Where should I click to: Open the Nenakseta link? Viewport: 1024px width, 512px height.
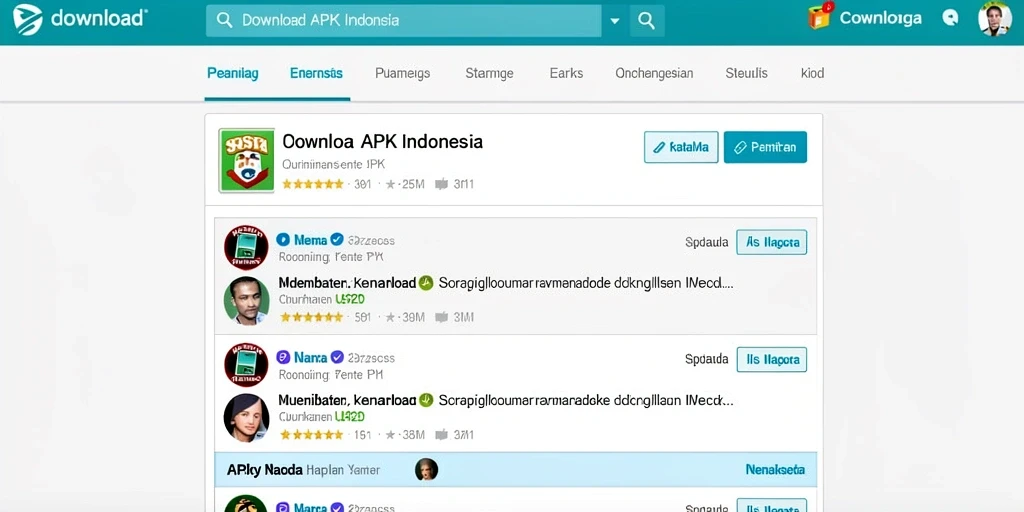pos(775,470)
